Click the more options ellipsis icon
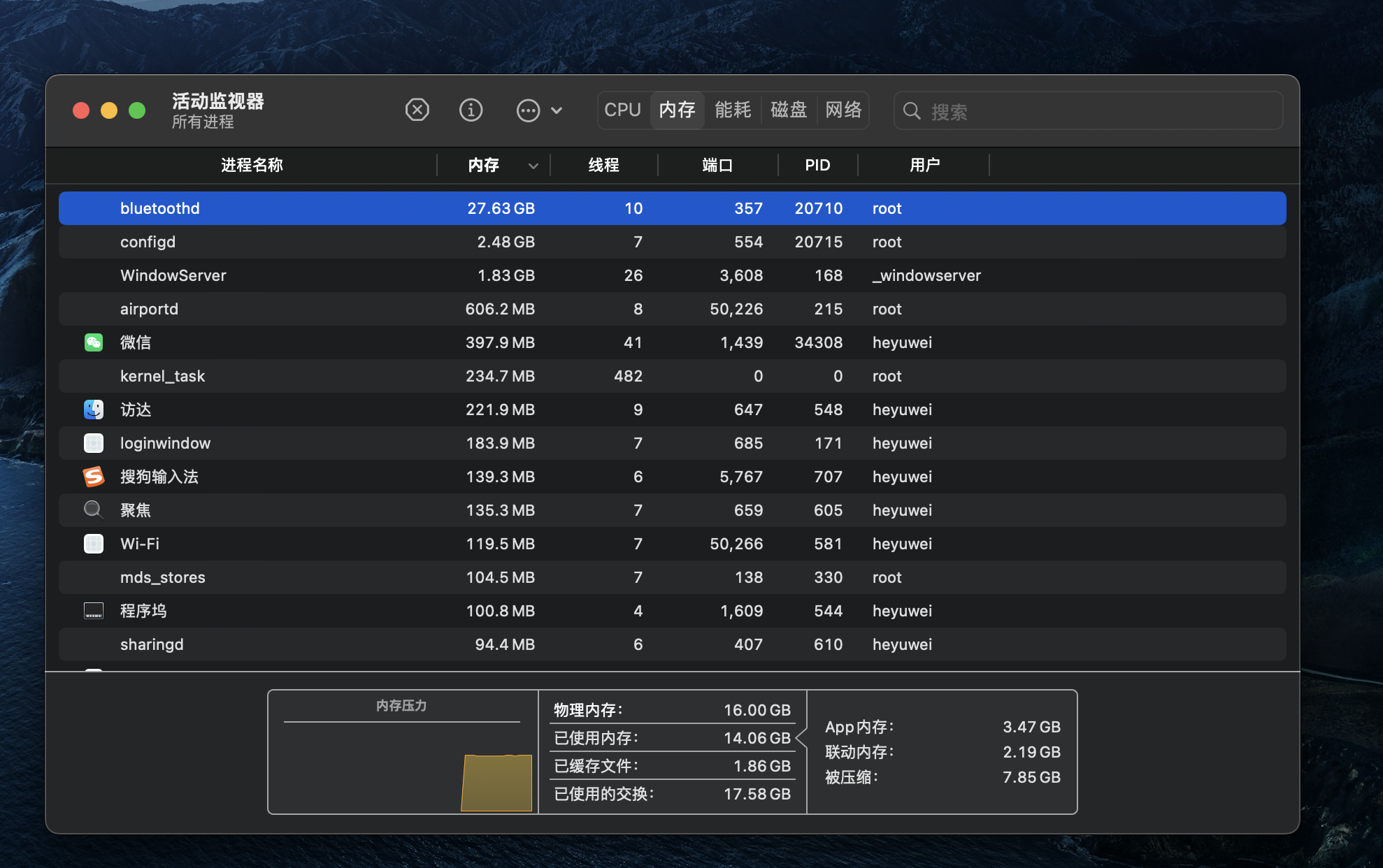The image size is (1383, 868). coord(528,110)
